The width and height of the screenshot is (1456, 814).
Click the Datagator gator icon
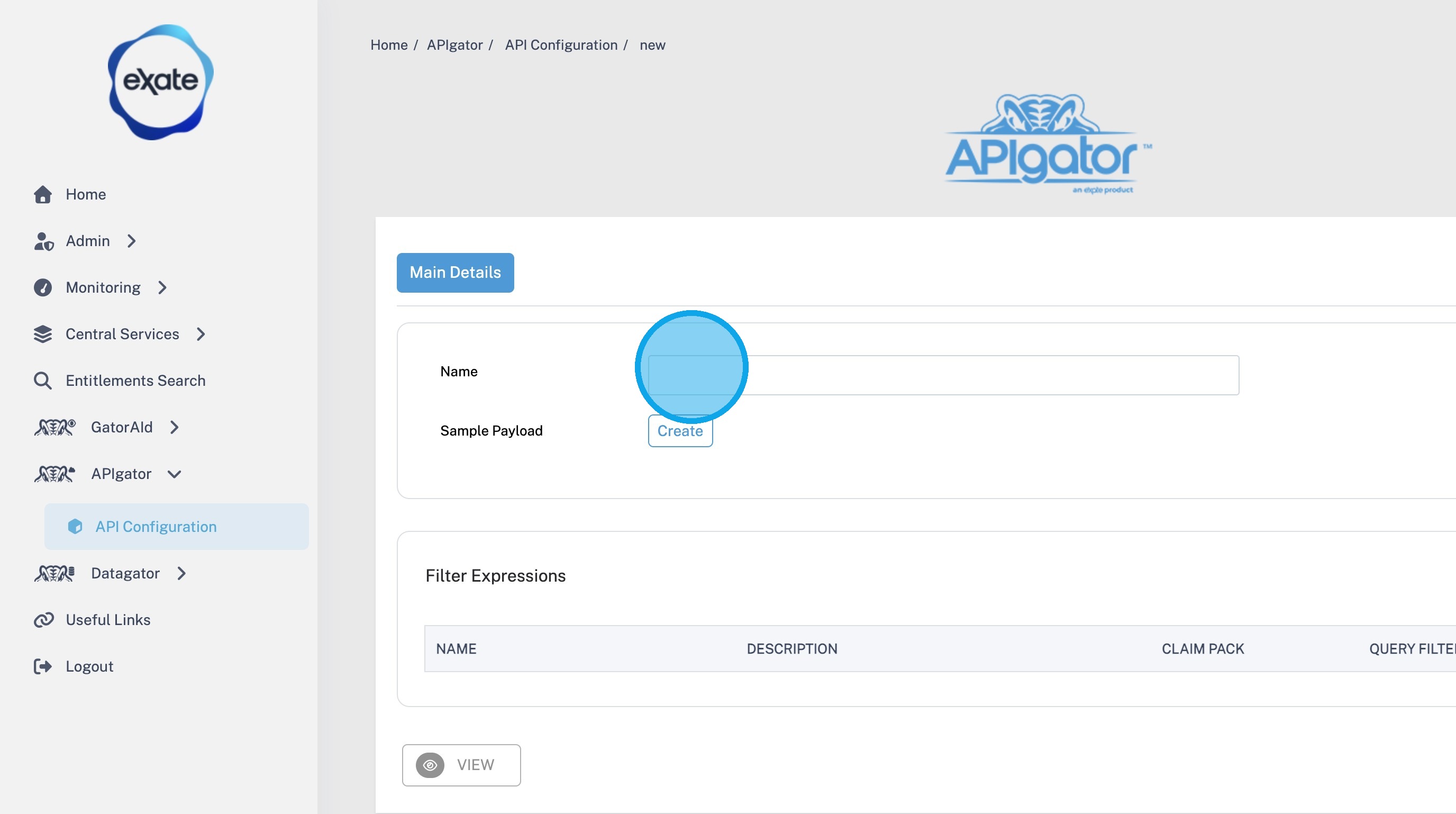[55, 574]
